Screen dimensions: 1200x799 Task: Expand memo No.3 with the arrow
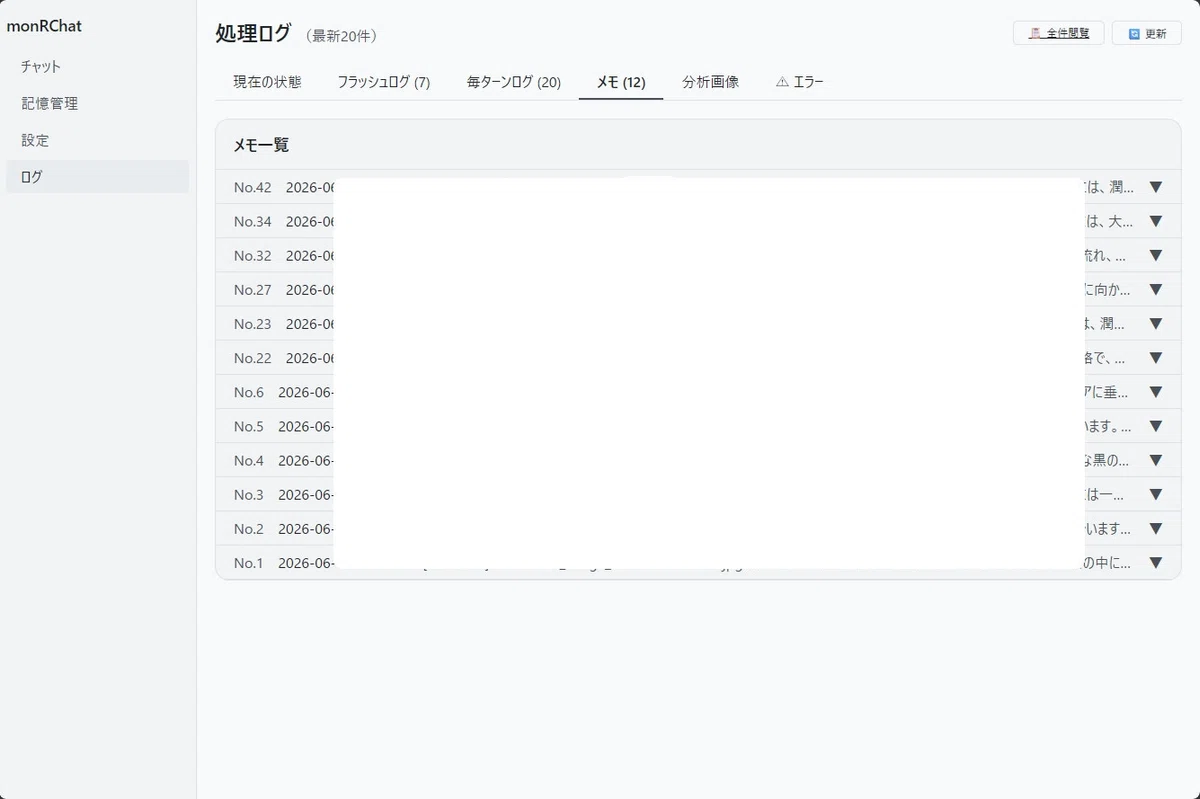coord(1156,494)
